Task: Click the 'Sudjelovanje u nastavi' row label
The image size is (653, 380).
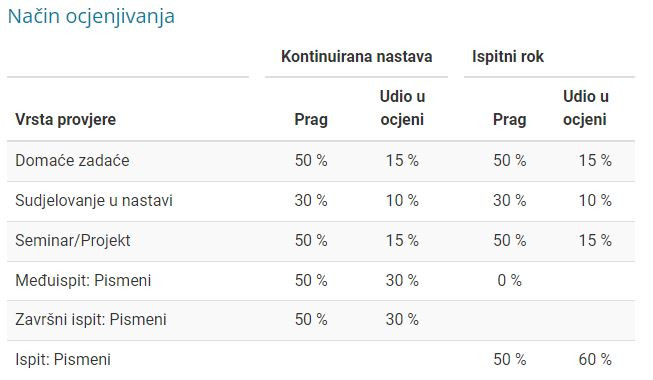Action: point(94,200)
